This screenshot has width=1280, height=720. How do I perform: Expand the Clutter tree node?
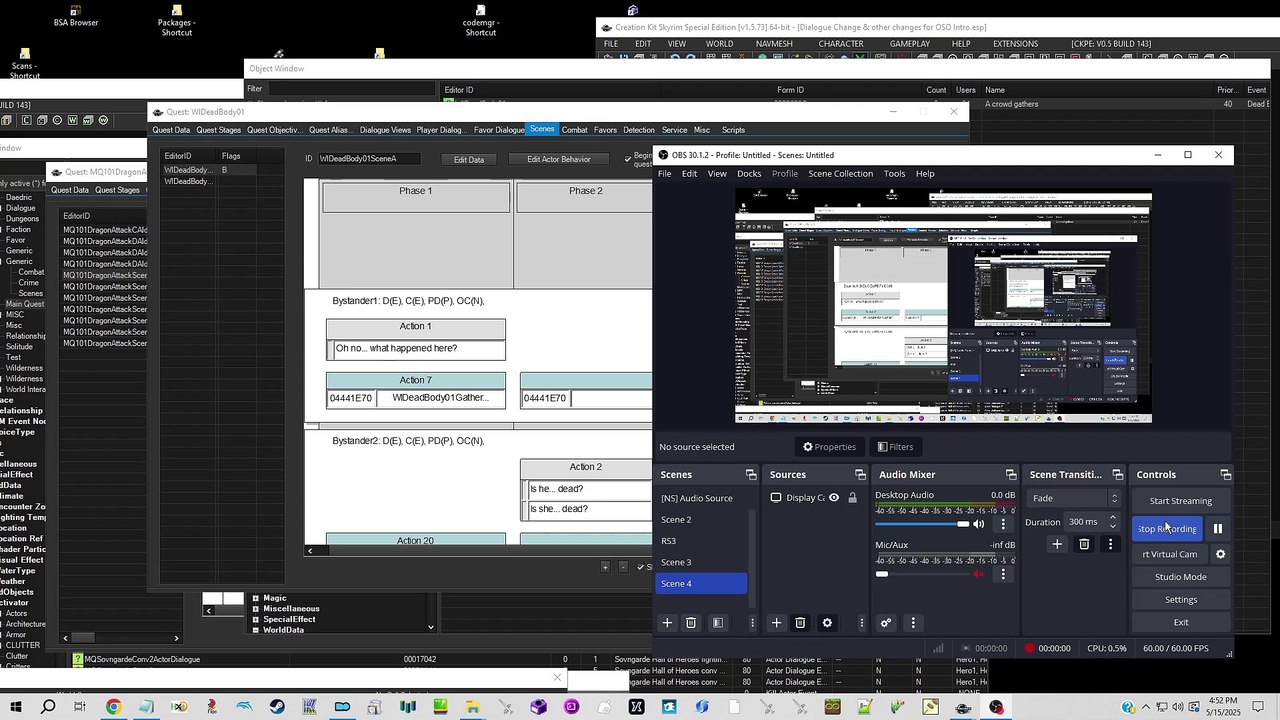19,656
